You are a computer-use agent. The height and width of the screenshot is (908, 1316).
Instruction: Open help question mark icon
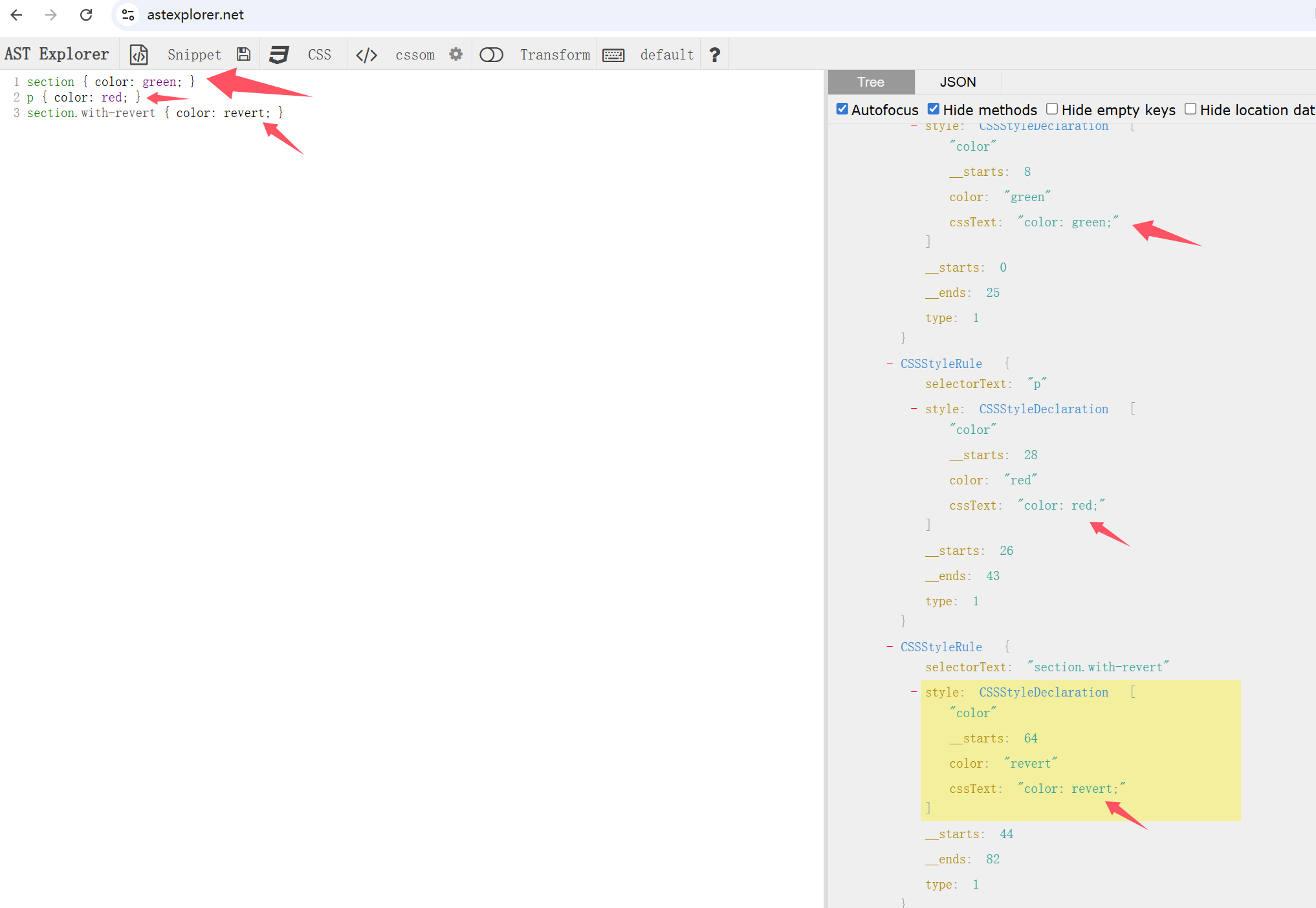point(714,55)
